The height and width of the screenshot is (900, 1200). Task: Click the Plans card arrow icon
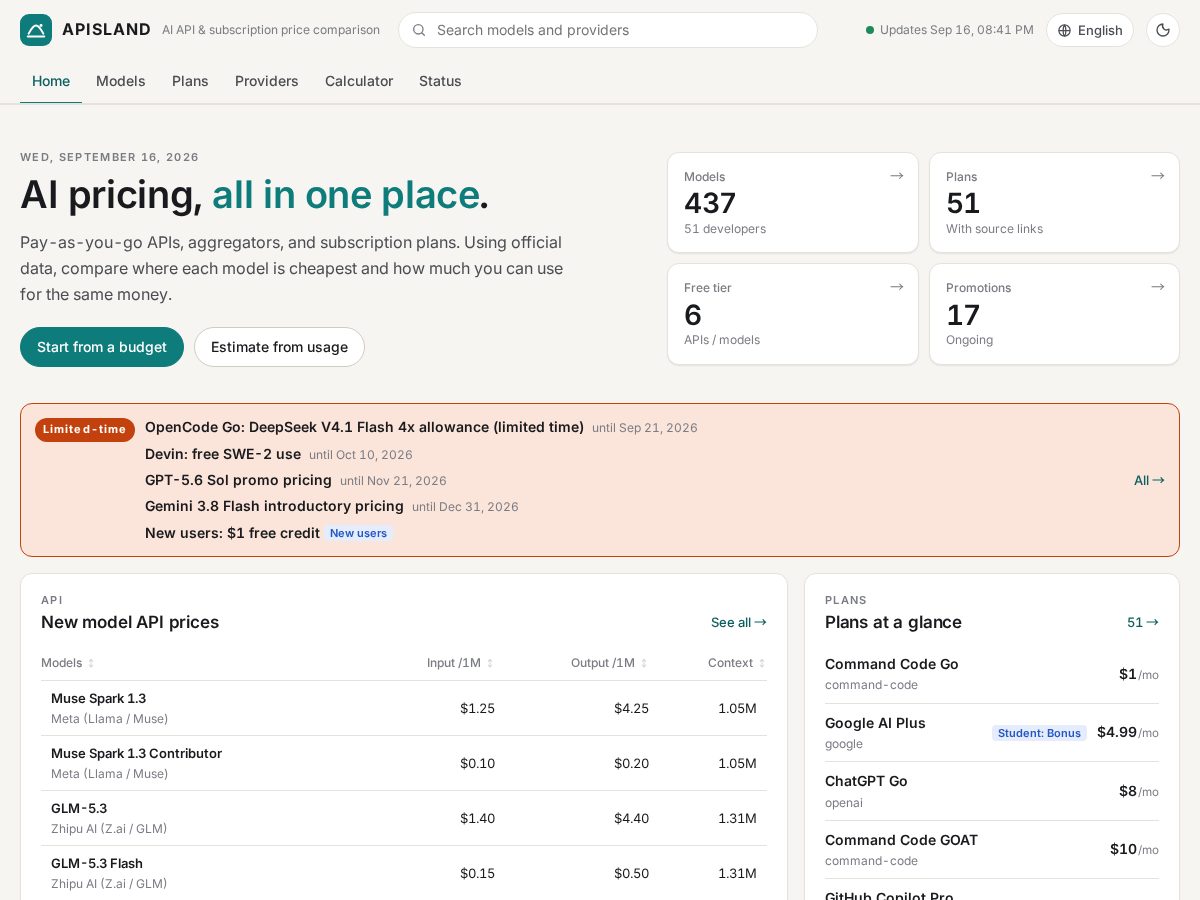(1158, 176)
